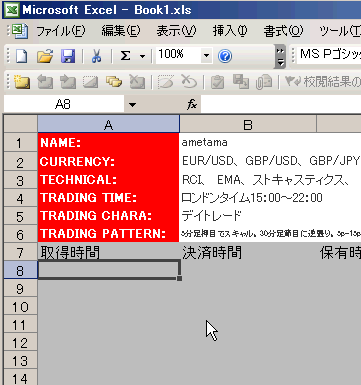The width and height of the screenshot is (361, 385).
Task: Select column A header
Action: click(109, 125)
